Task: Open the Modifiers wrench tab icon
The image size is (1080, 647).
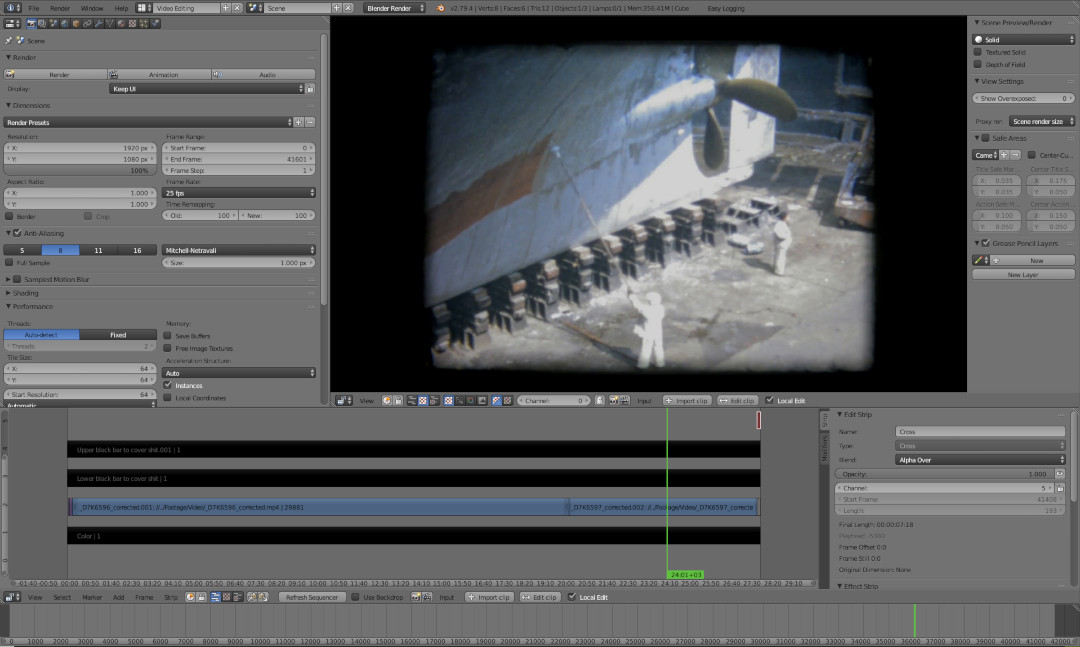Action: coord(98,23)
